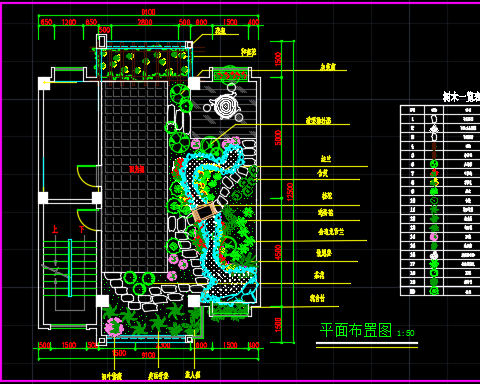This screenshot has height=384, width=480.
Task: Click the 合浦光叶兰 annotation label
Action: (331, 231)
